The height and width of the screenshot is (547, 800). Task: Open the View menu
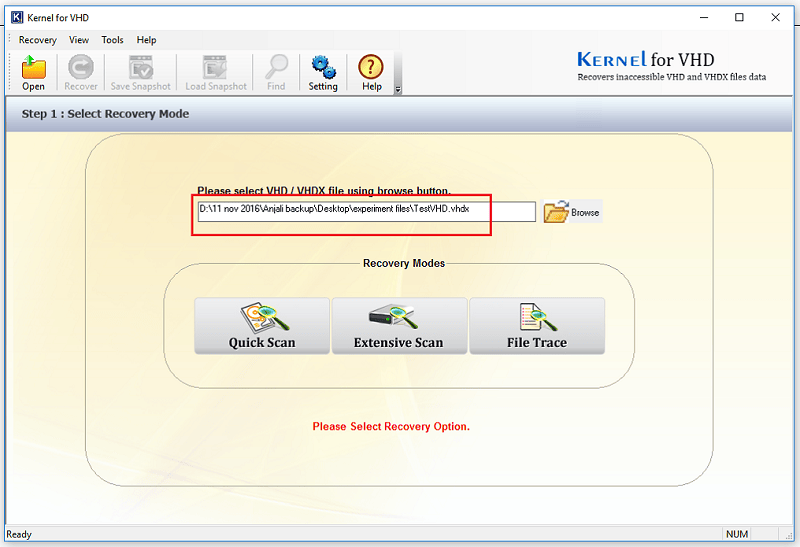(x=79, y=40)
